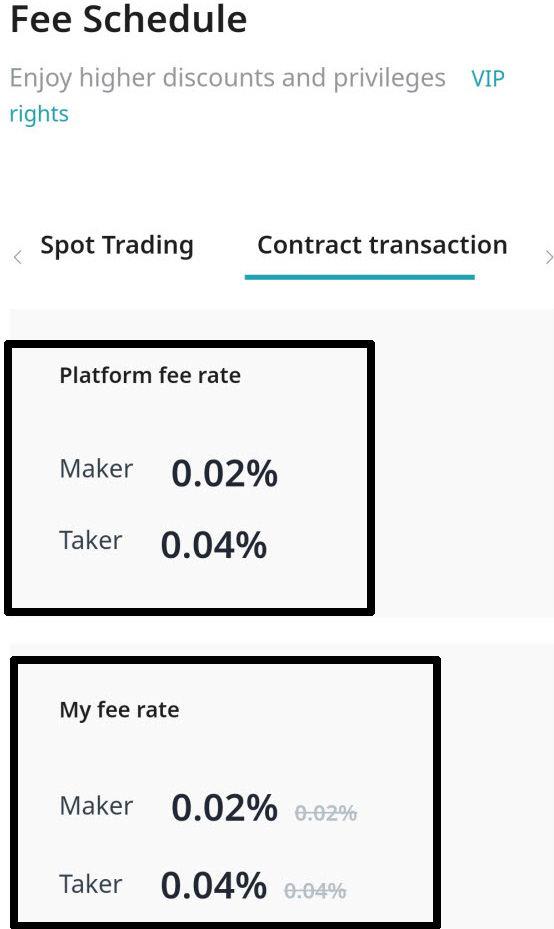Click the Platform fee rate title
Screen dimensions: 554x929
tap(150, 376)
